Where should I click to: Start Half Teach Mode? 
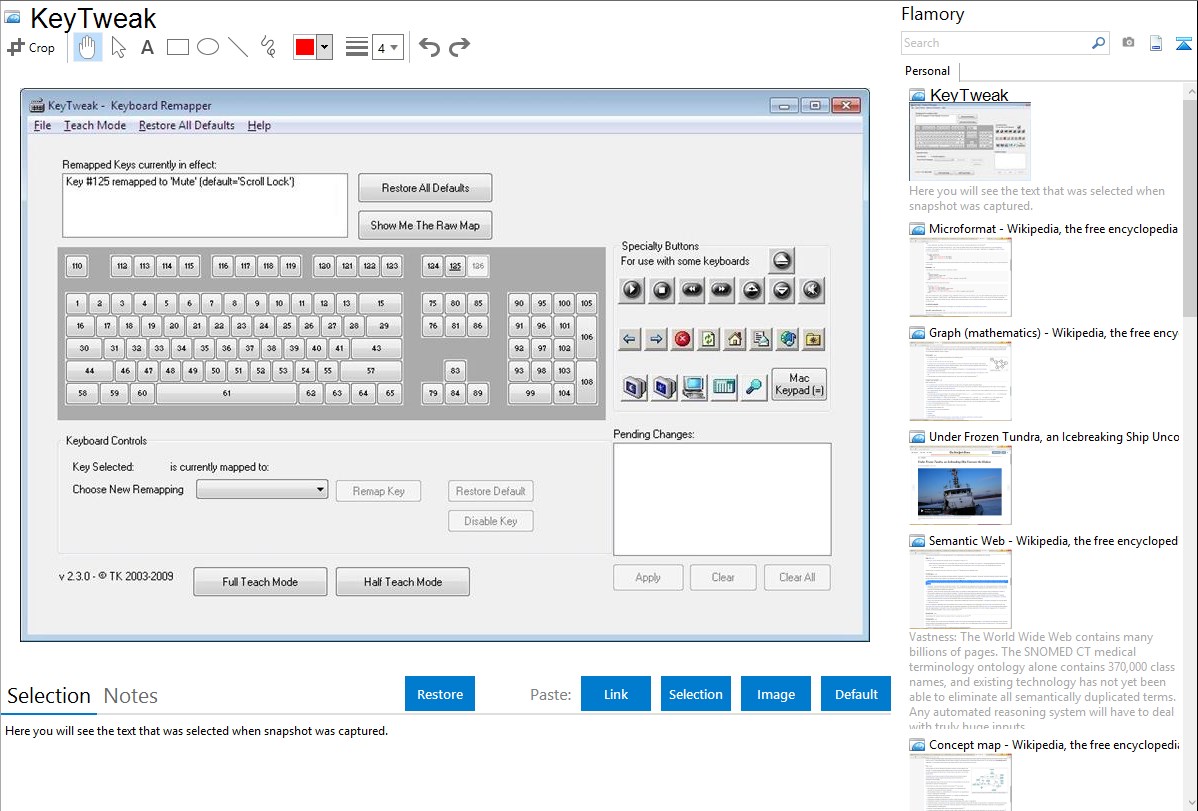point(403,582)
